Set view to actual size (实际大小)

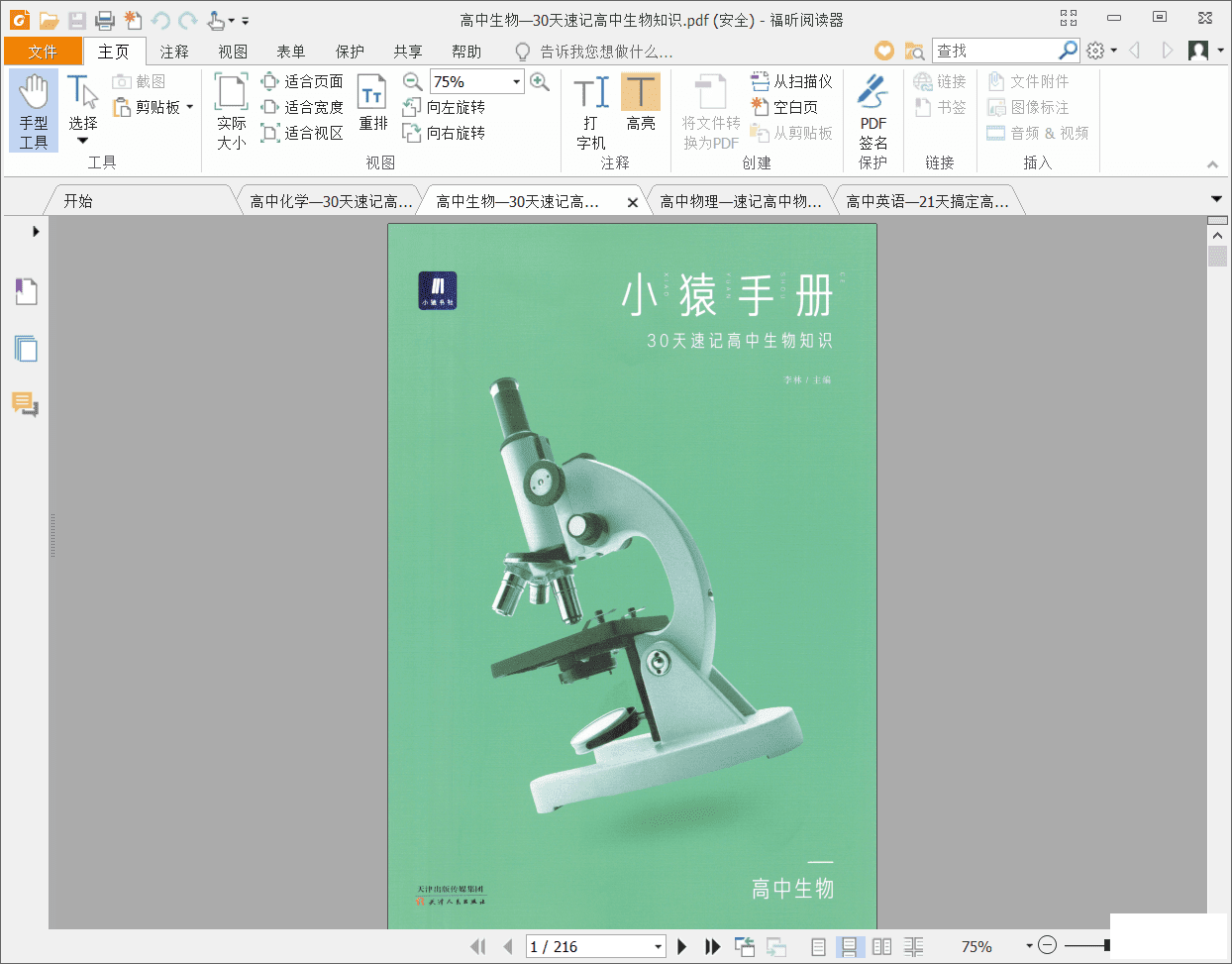tap(232, 111)
